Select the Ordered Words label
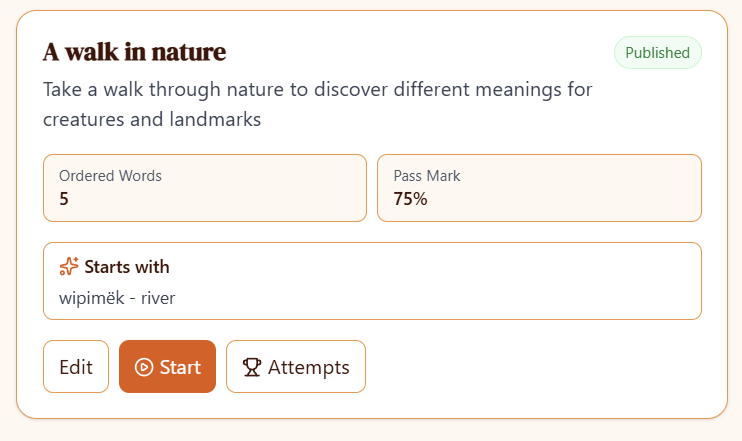 click(x=110, y=176)
